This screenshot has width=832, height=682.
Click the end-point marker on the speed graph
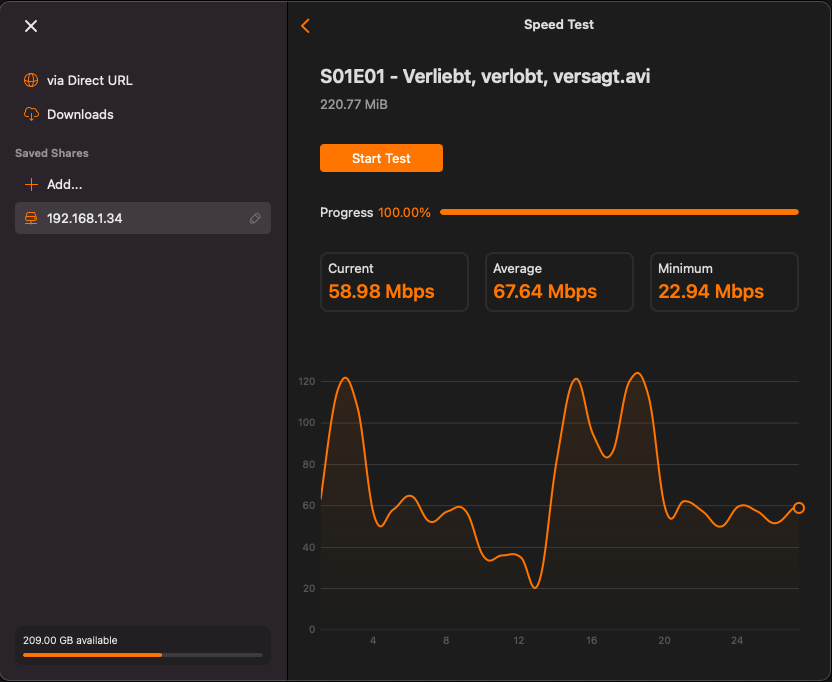[x=798, y=508]
